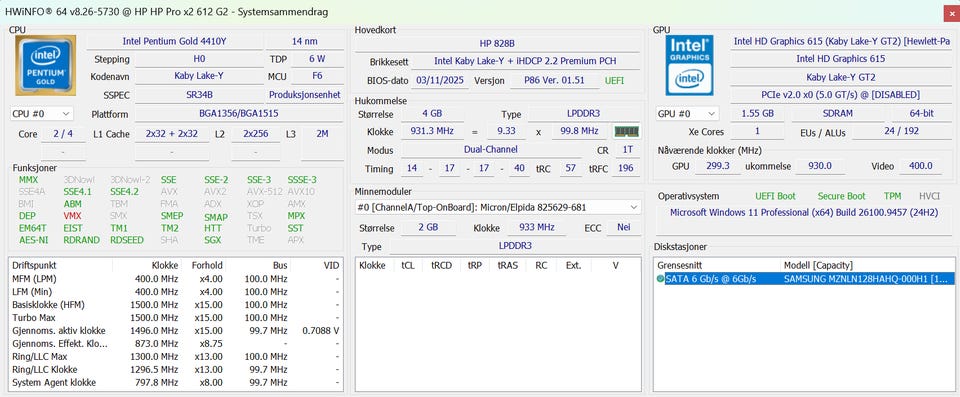Click the TDP 6 W value

317,59
